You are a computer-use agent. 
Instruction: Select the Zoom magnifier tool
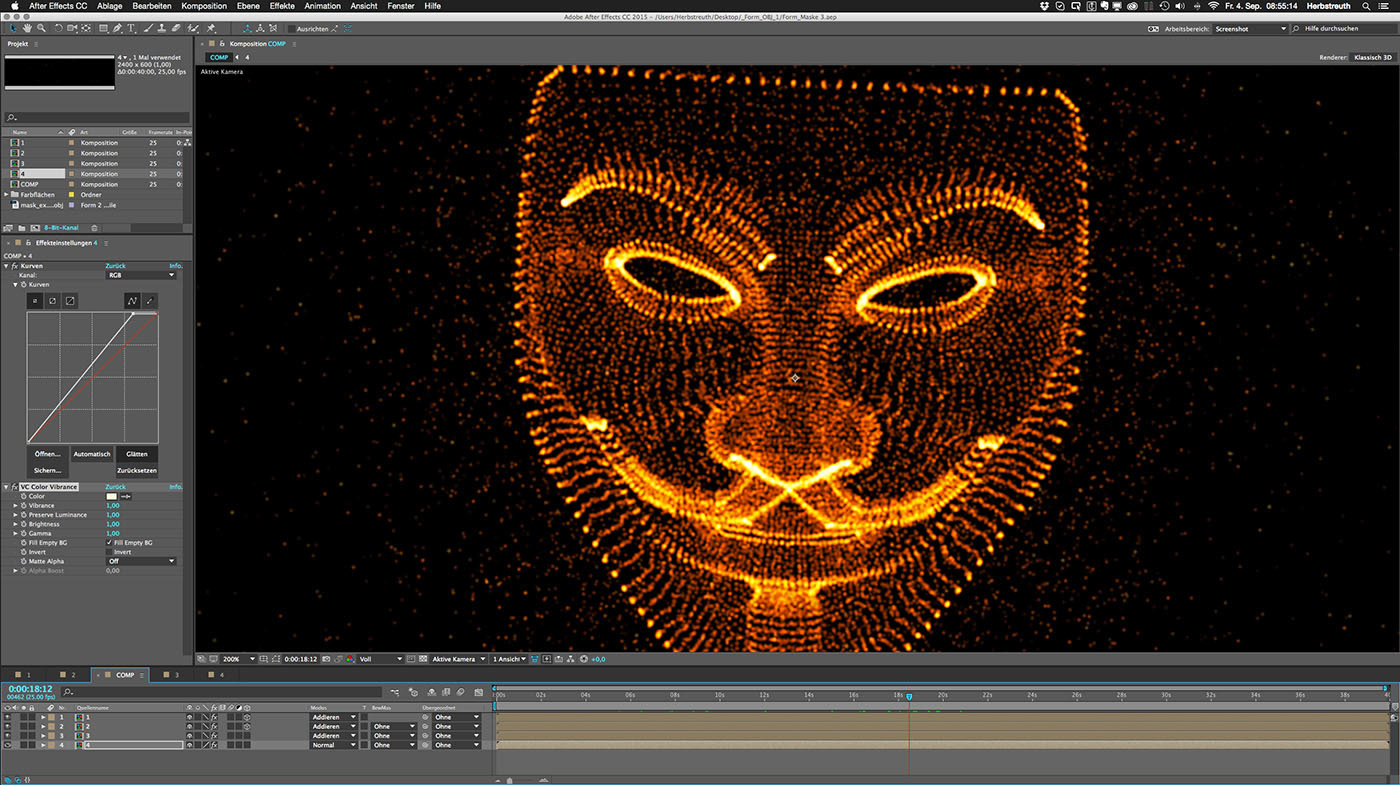click(x=41, y=28)
